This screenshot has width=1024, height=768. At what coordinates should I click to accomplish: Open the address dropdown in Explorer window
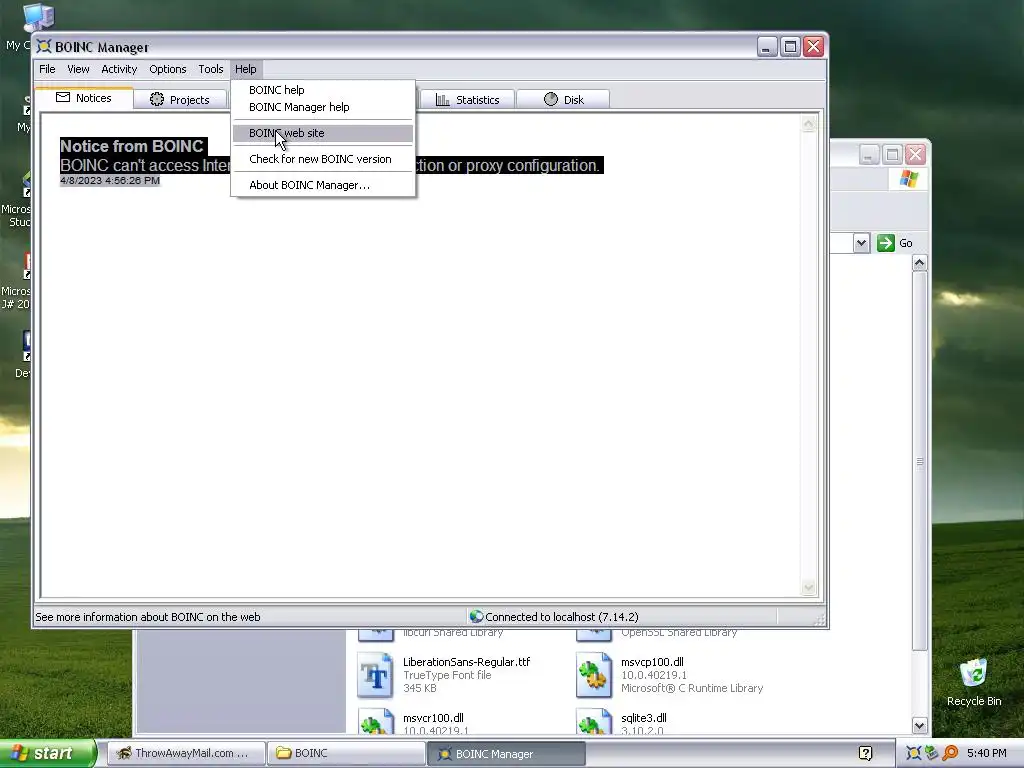point(861,243)
